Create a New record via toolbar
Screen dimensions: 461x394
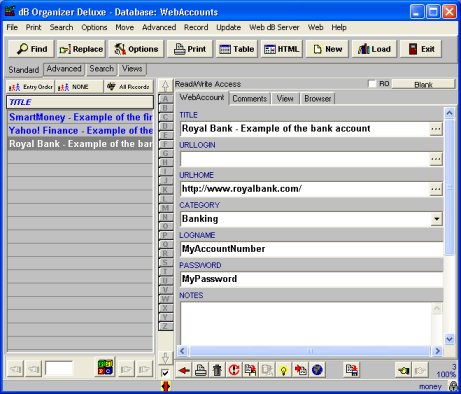pos(327,49)
